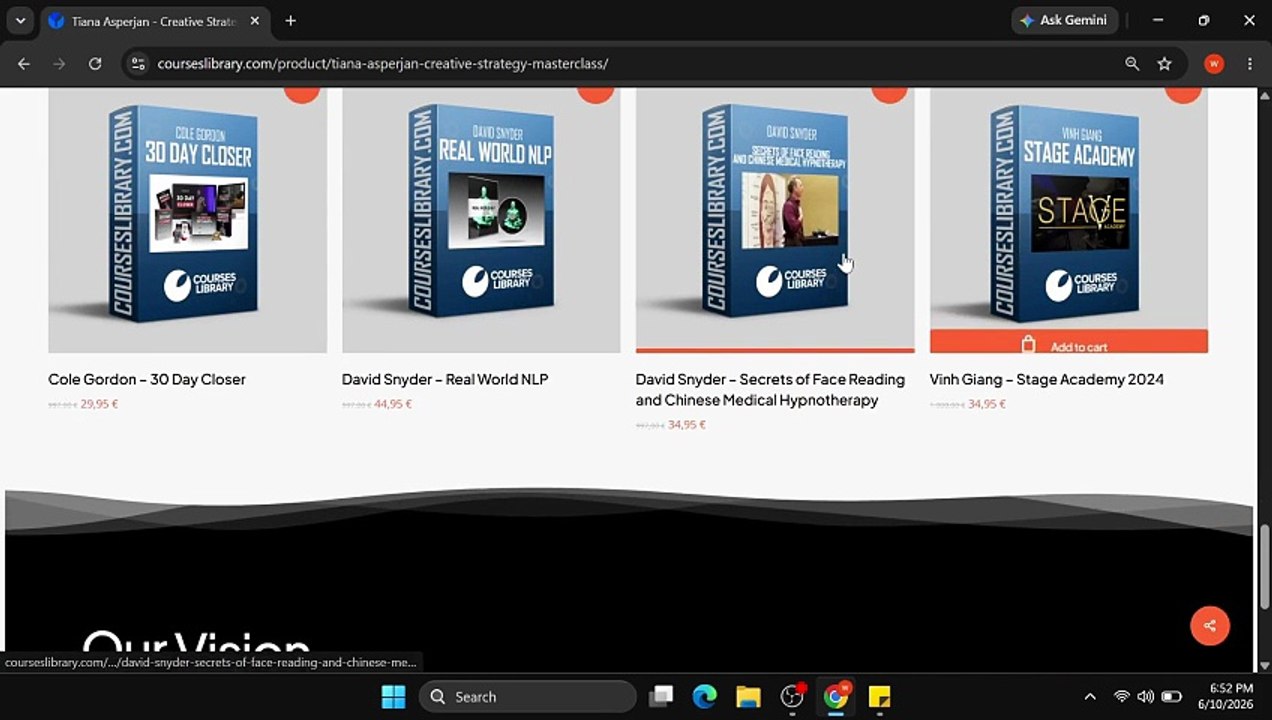Viewport: 1272px width, 720px height.
Task: Click the Face Reading 34,95 € price
Action: (x=687, y=425)
